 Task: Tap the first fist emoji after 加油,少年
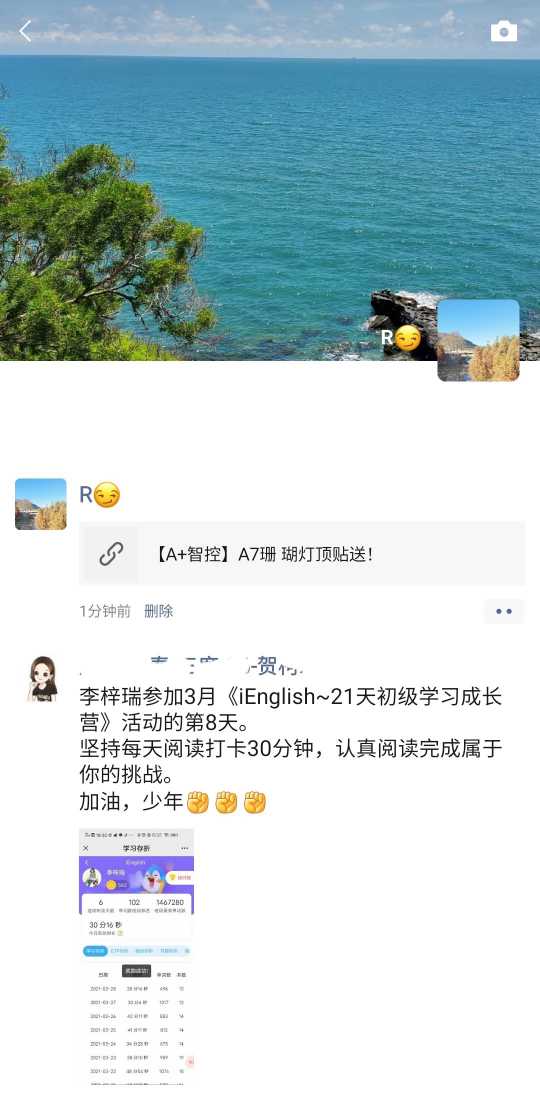[x=198, y=802]
